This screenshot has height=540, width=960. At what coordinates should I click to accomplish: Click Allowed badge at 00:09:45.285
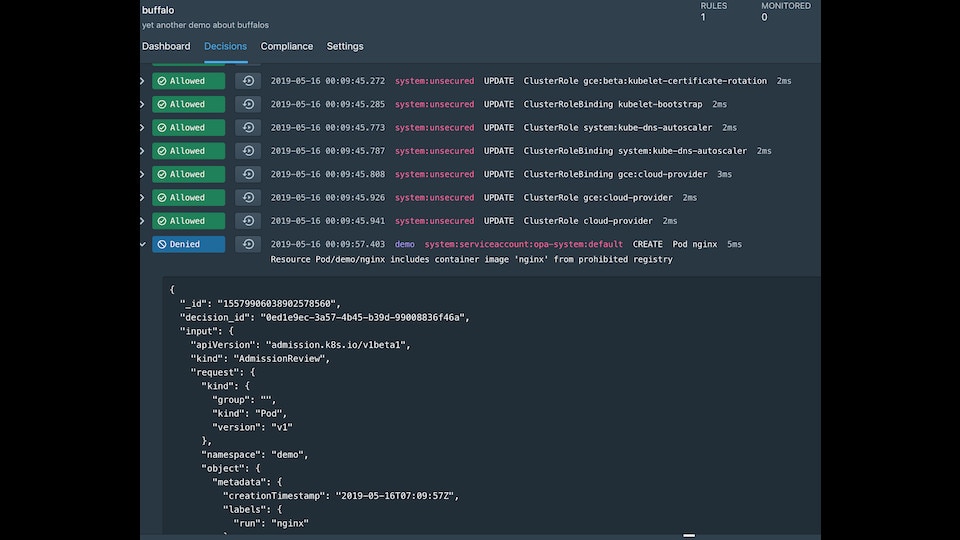tap(189, 104)
